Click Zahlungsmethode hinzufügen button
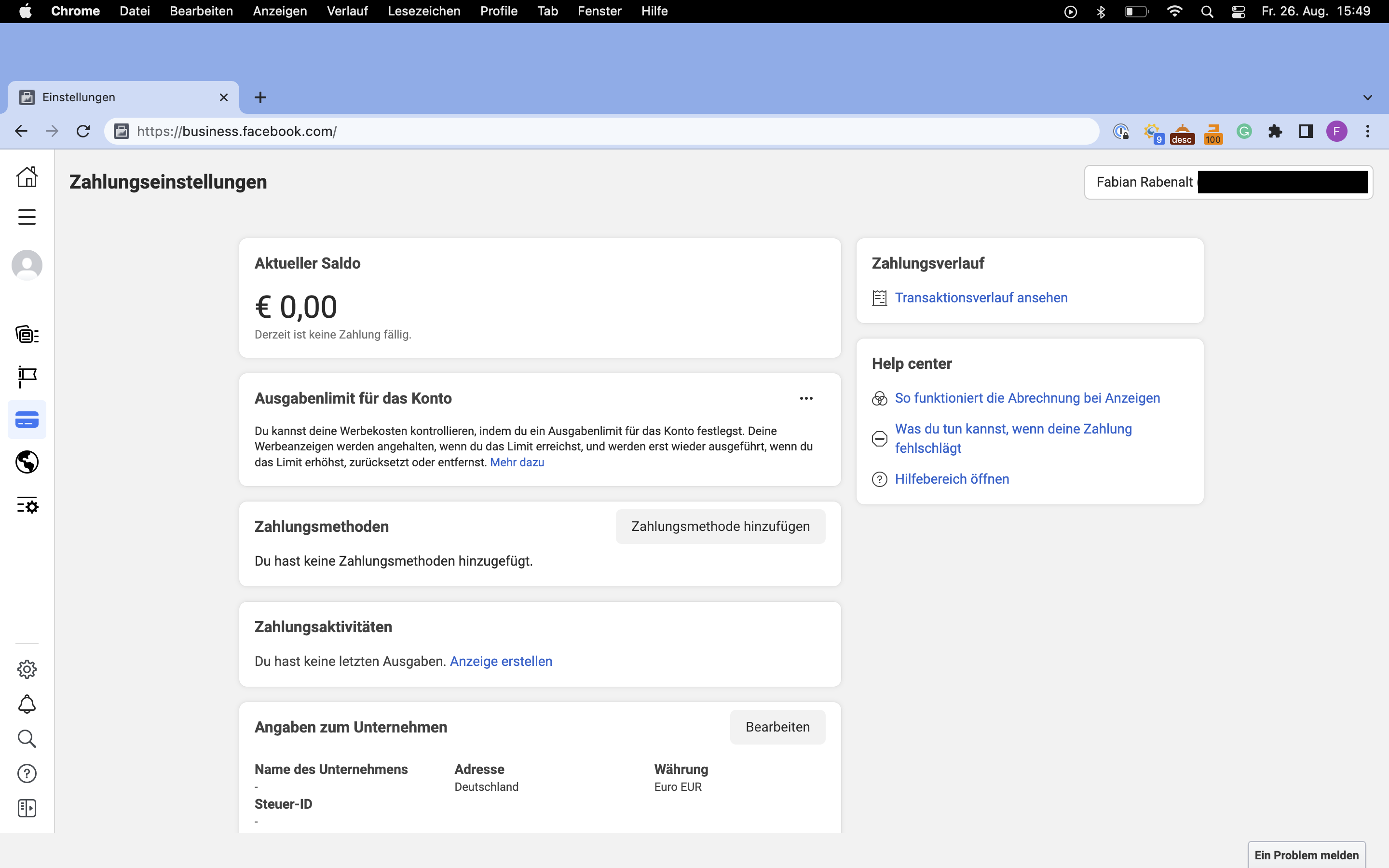 (x=721, y=527)
